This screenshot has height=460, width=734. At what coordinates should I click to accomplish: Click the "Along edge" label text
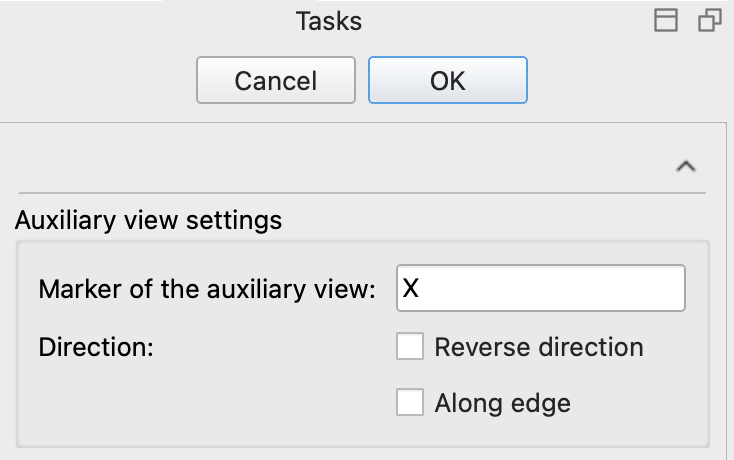[502, 403]
